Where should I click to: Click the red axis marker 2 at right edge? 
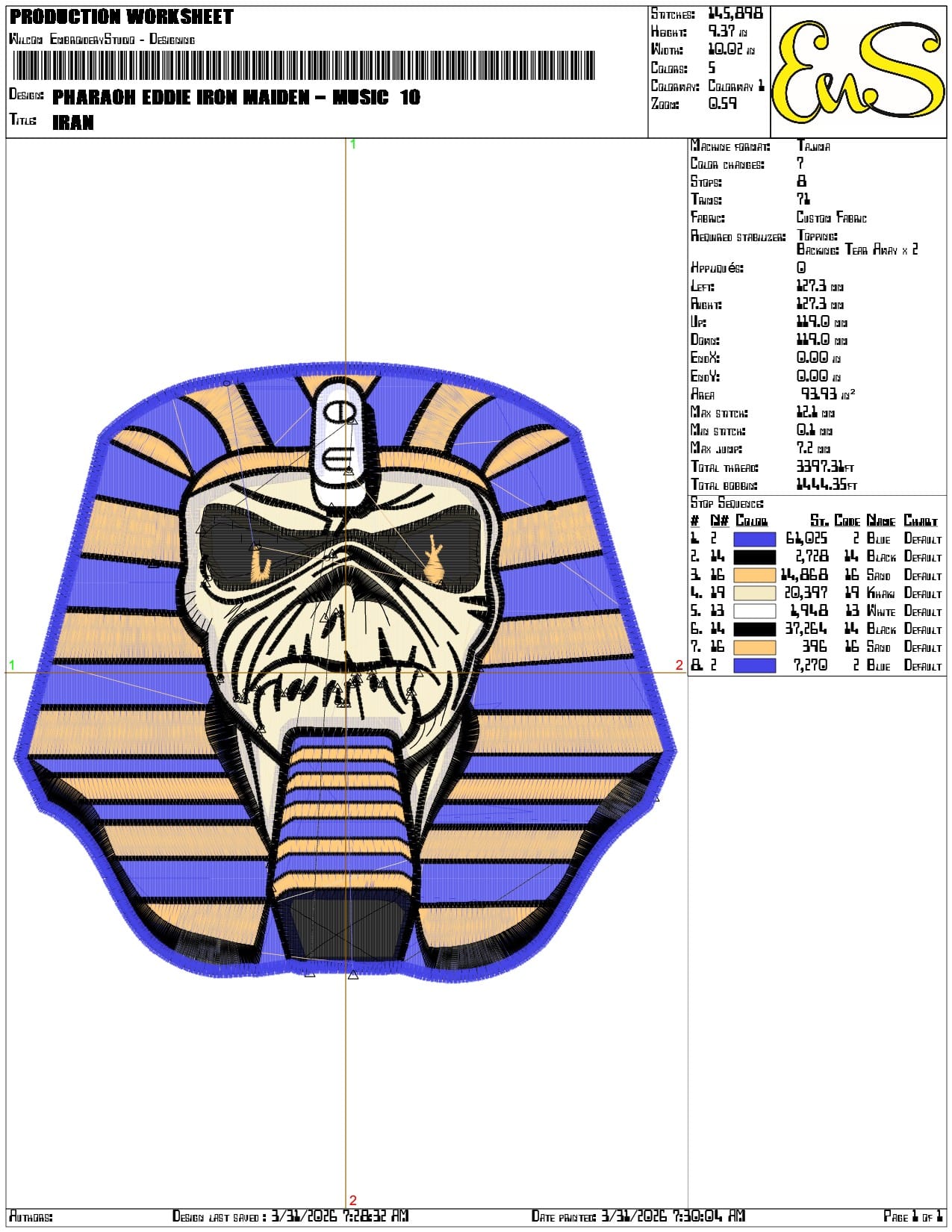click(x=679, y=665)
